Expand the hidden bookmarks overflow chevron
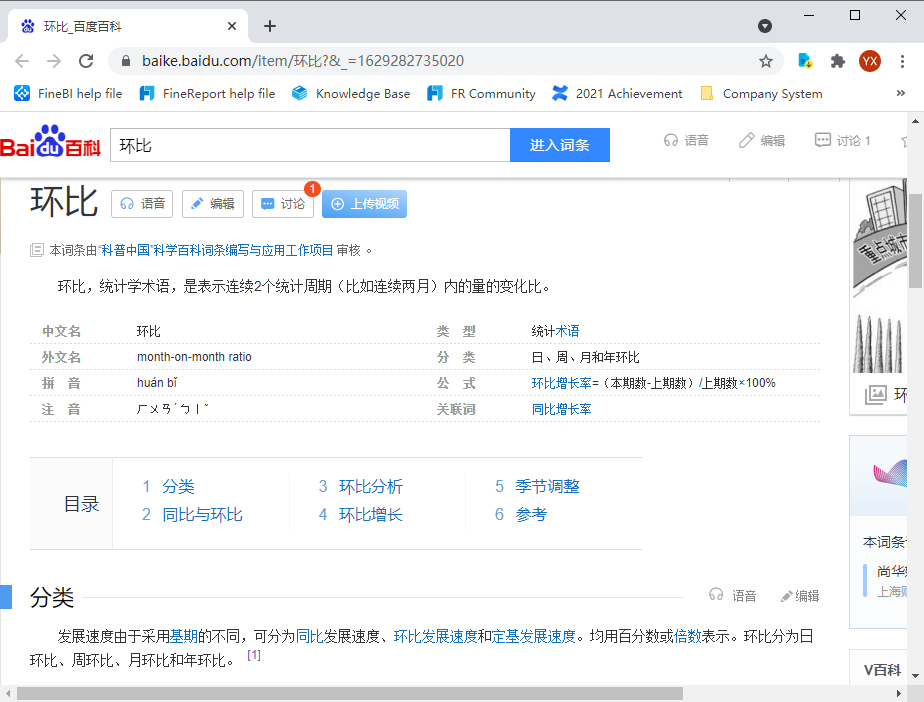The width and height of the screenshot is (924, 702). (x=900, y=93)
